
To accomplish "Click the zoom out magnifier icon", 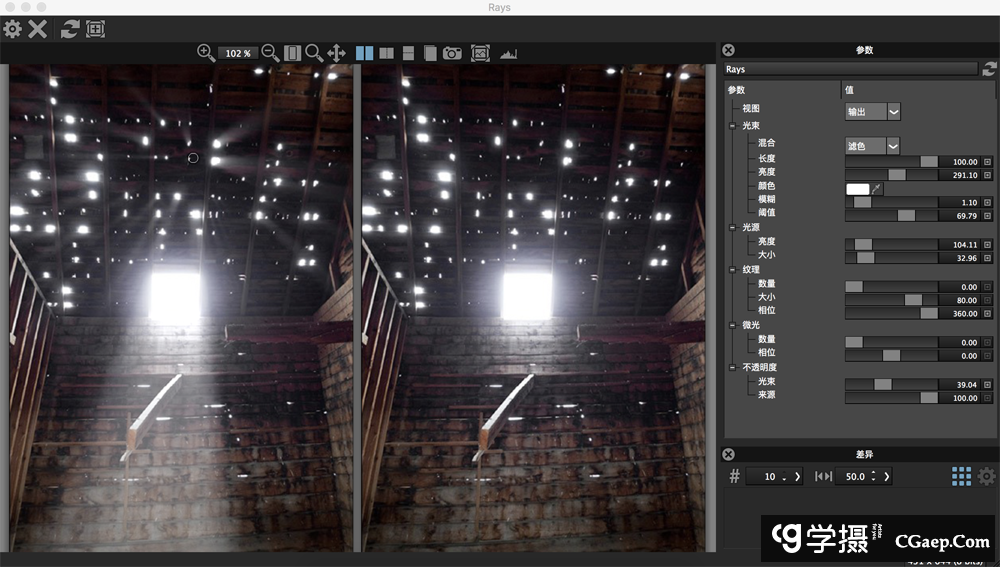I will tap(270, 53).
